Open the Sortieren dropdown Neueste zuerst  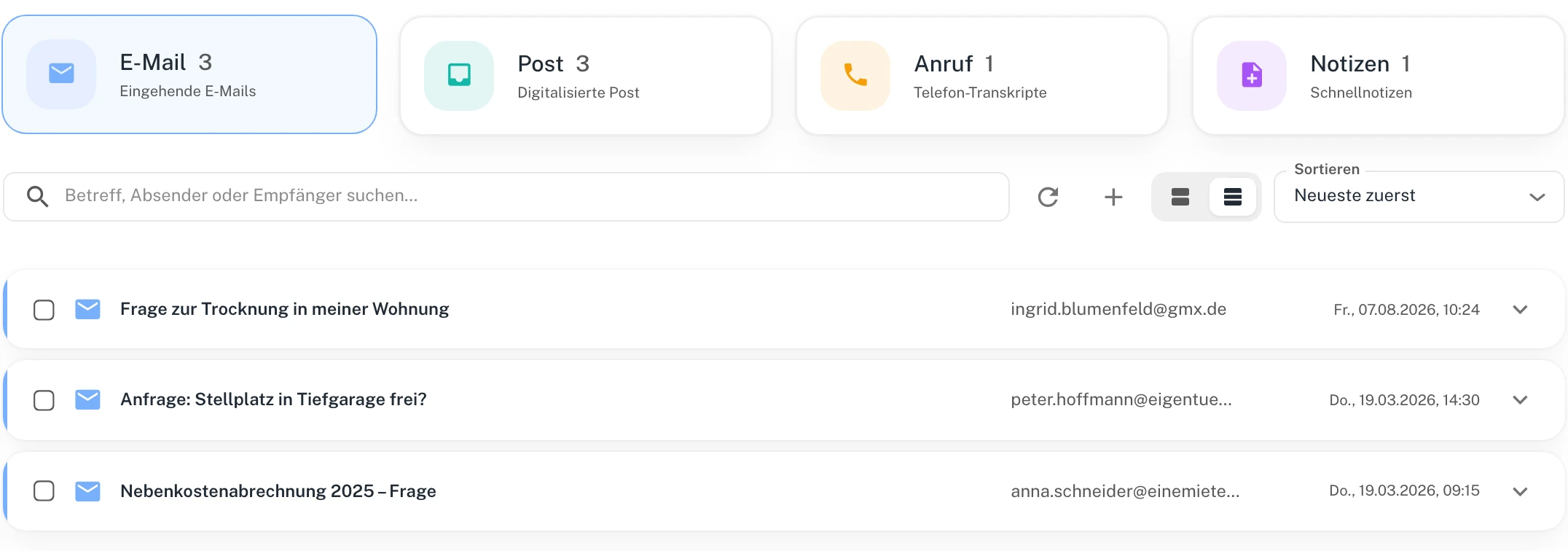click(1419, 197)
